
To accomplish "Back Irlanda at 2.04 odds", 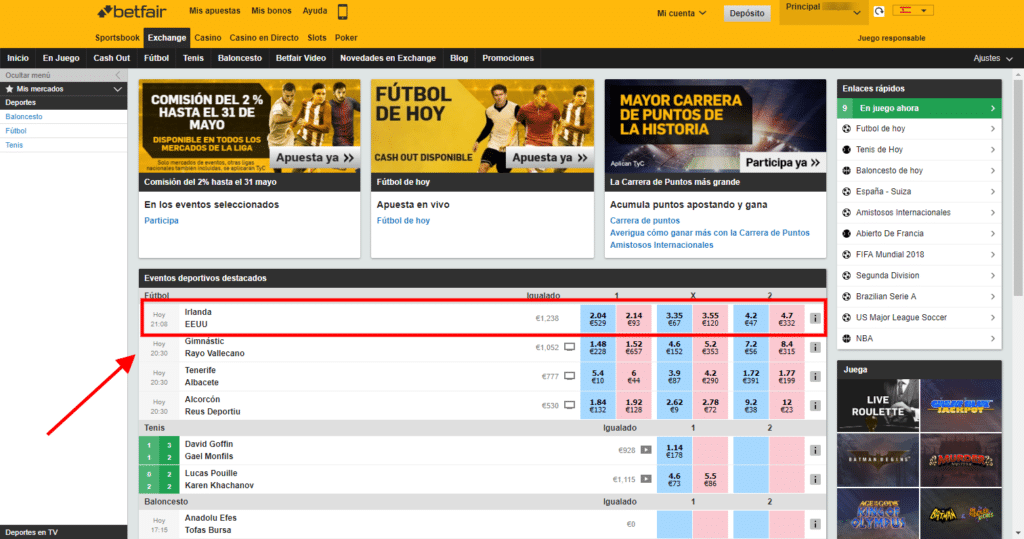I will 598,318.
